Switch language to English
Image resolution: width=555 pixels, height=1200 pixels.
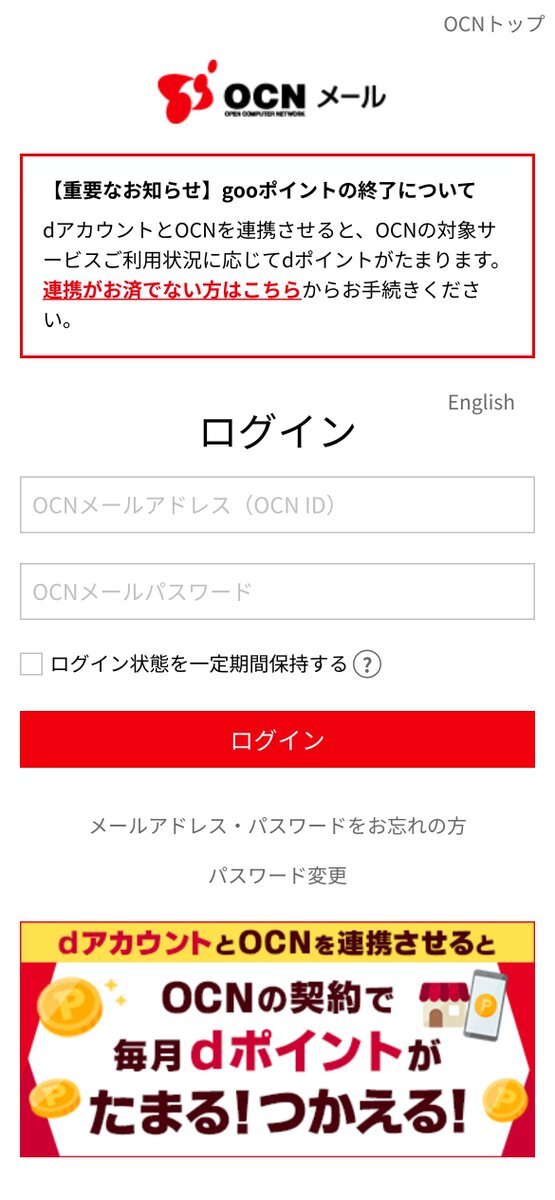[x=481, y=402]
